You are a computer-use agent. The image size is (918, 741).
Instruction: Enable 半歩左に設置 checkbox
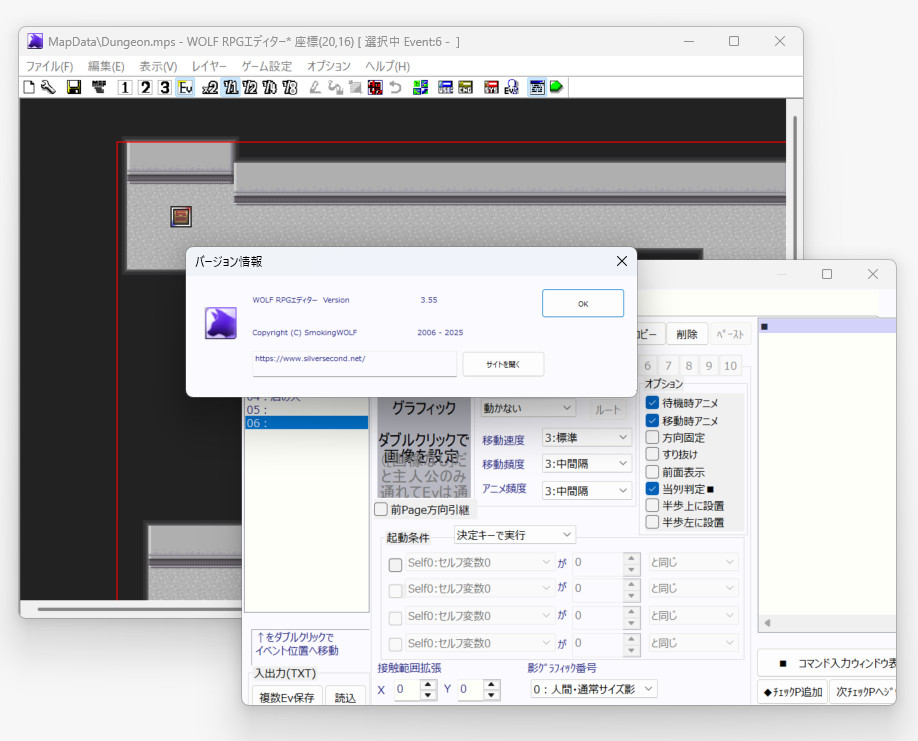652,522
